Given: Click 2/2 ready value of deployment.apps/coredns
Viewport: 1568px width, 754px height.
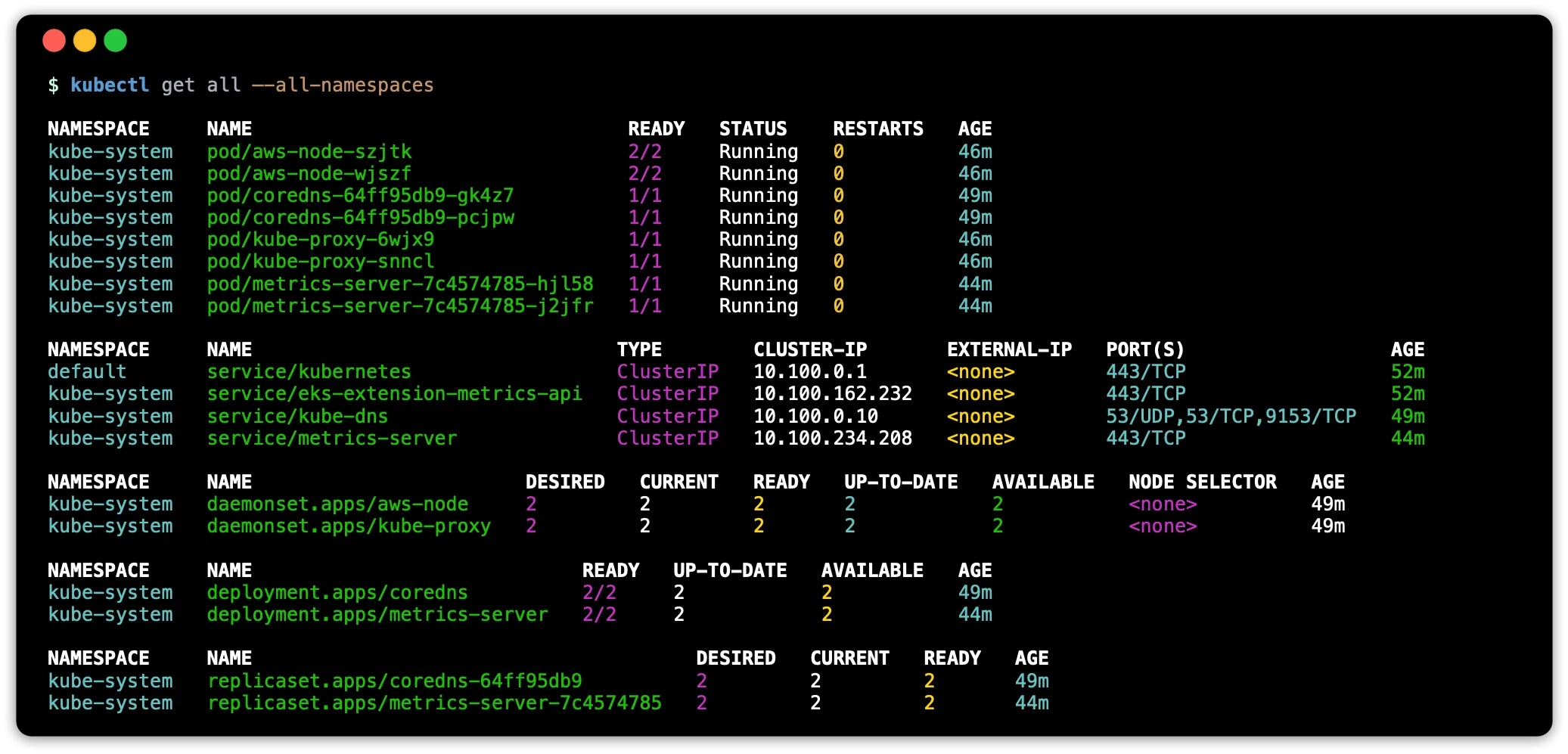Looking at the screenshot, I should pyautogui.click(x=599, y=592).
